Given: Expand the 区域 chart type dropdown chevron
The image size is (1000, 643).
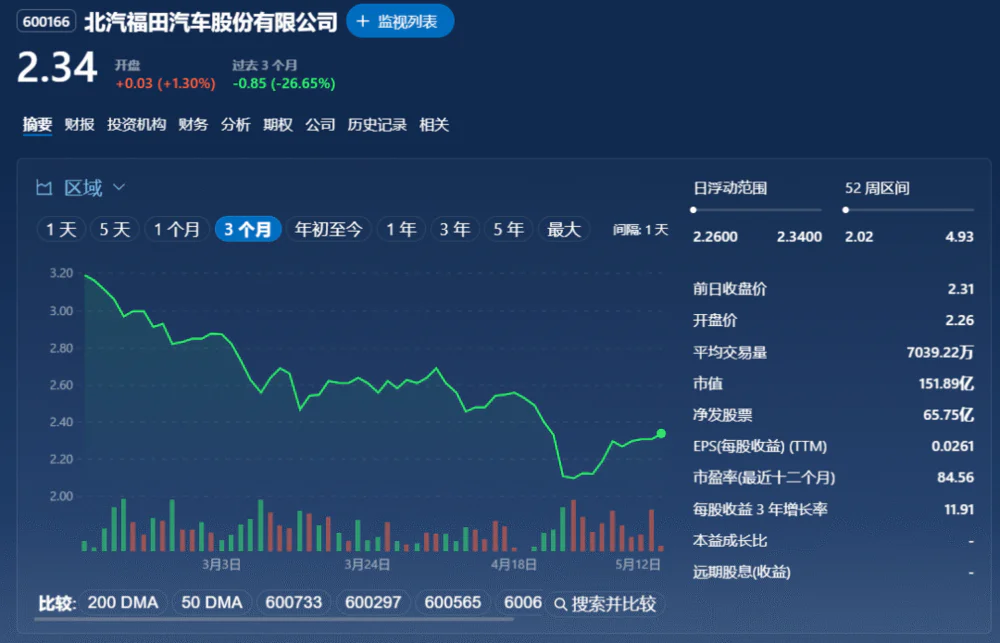Looking at the screenshot, I should click(119, 188).
